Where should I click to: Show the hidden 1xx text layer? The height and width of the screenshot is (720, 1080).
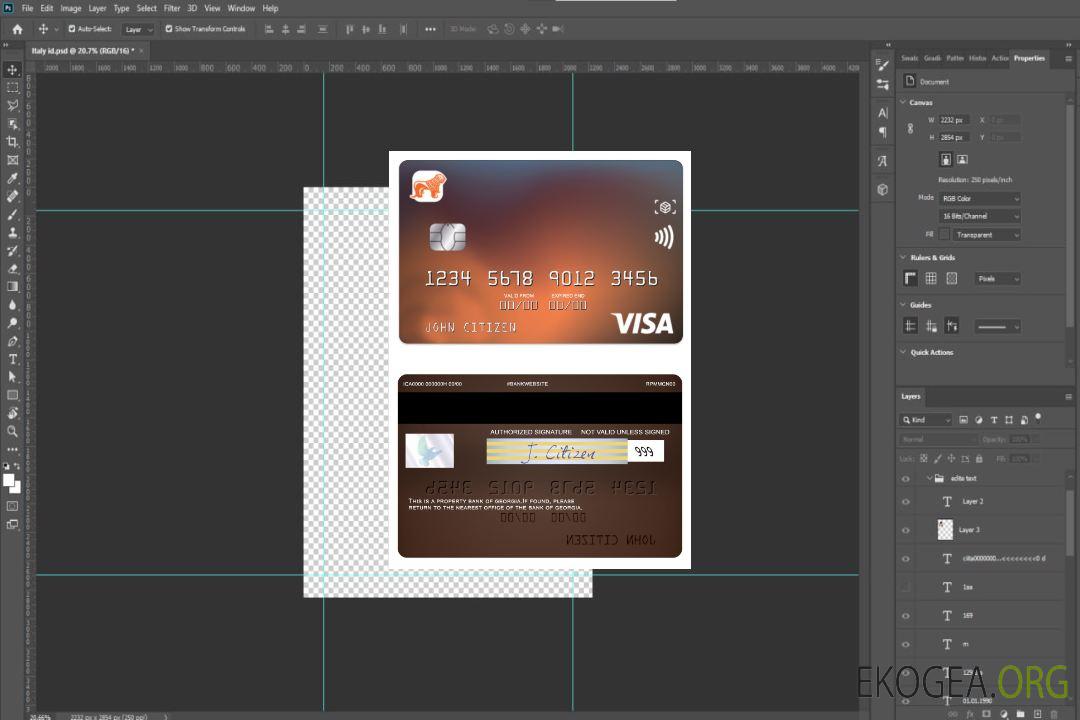pyautogui.click(x=906, y=587)
